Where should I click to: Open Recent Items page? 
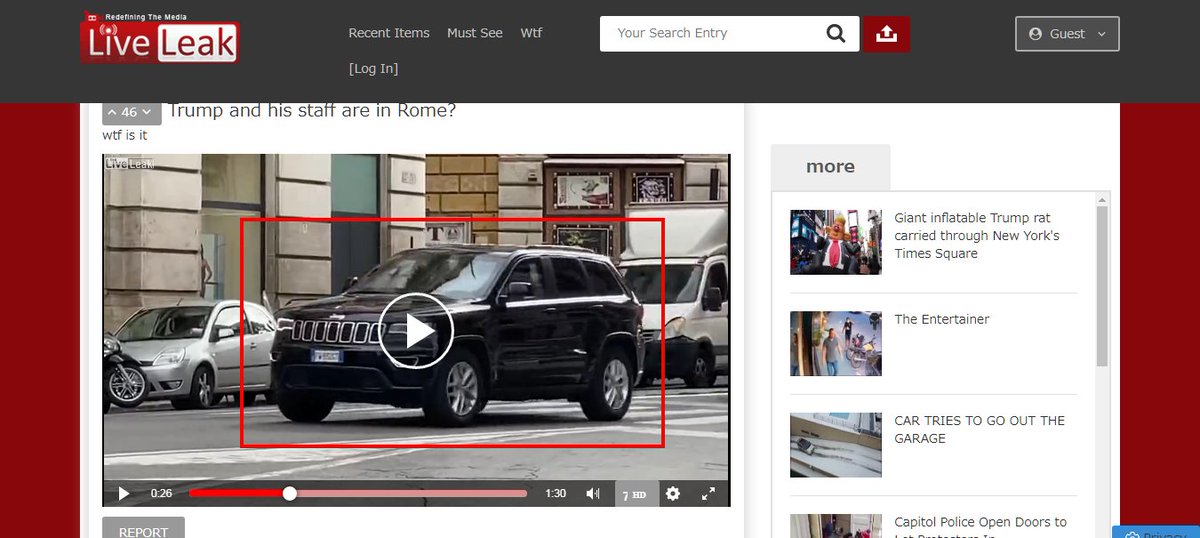(x=389, y=33)
